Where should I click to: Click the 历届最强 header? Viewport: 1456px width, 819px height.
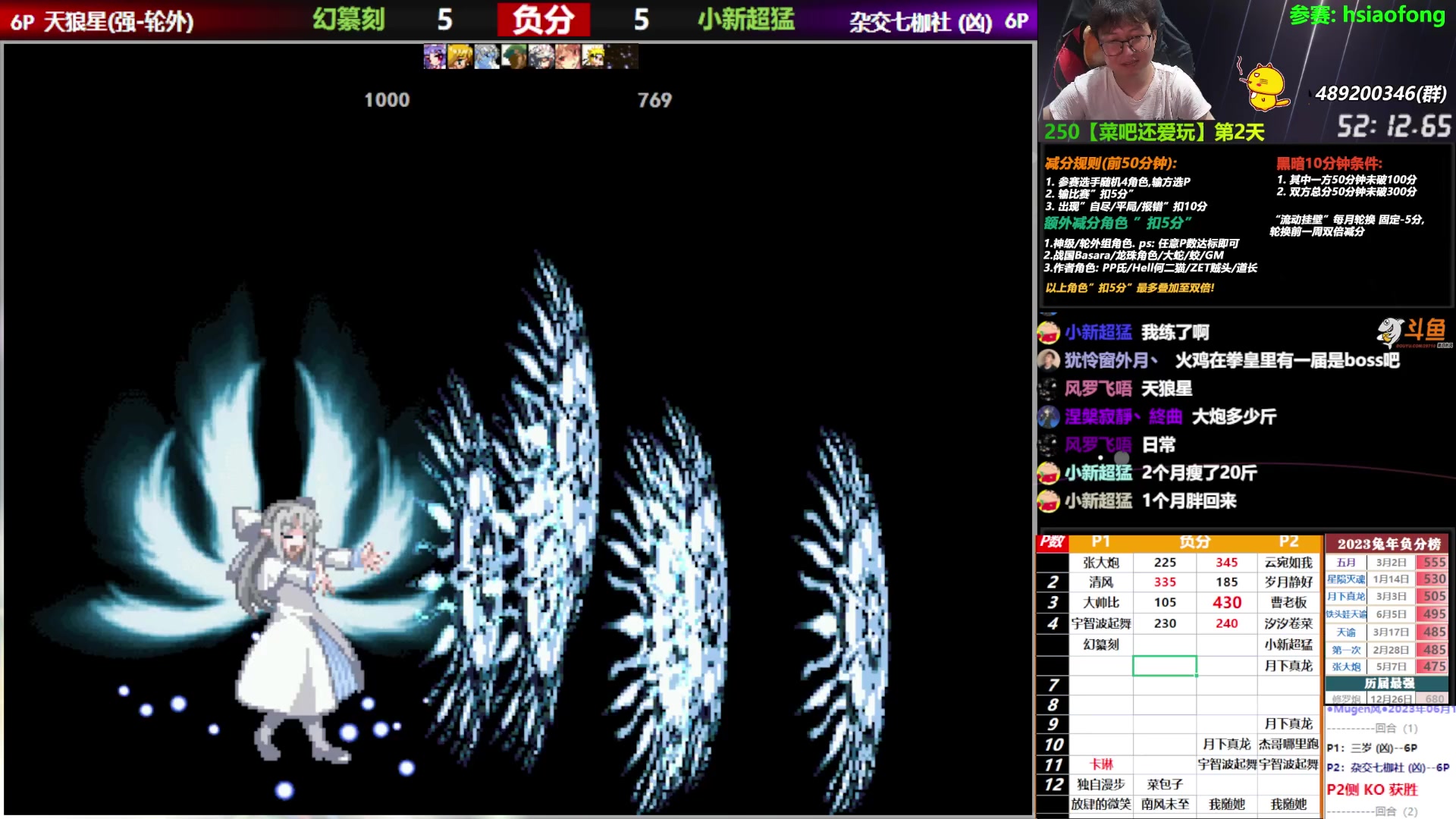point(1389,683)
